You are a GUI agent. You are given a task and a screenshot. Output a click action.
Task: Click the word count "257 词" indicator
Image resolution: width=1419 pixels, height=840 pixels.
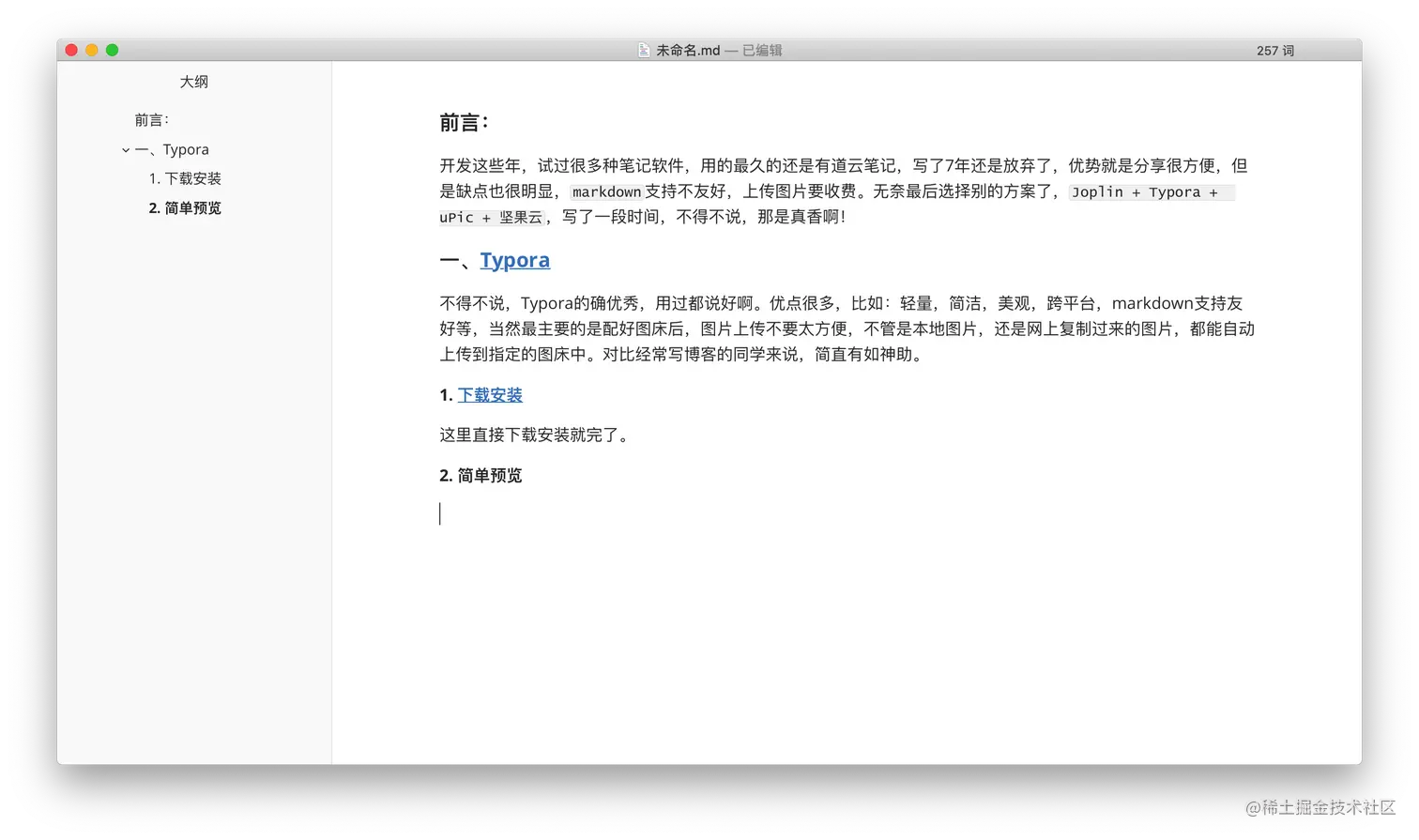(1274, 51)
